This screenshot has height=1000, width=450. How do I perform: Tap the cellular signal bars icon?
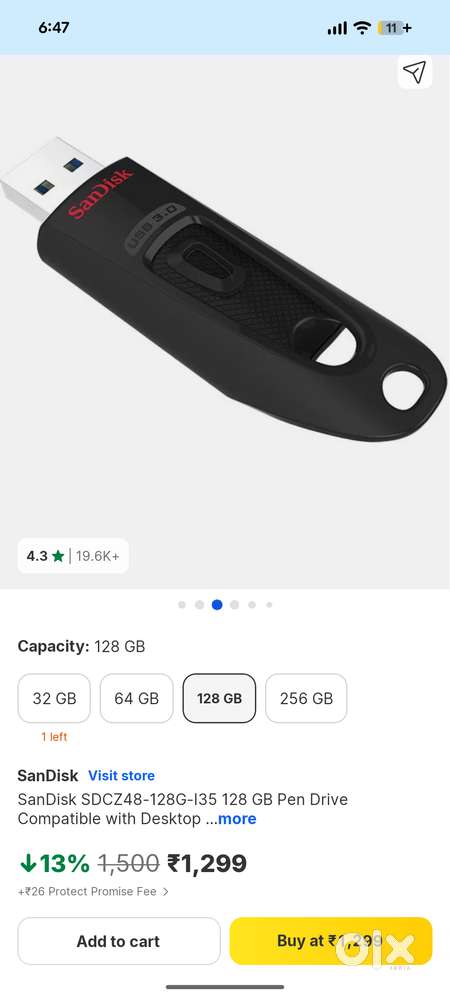tap(337, 28)
